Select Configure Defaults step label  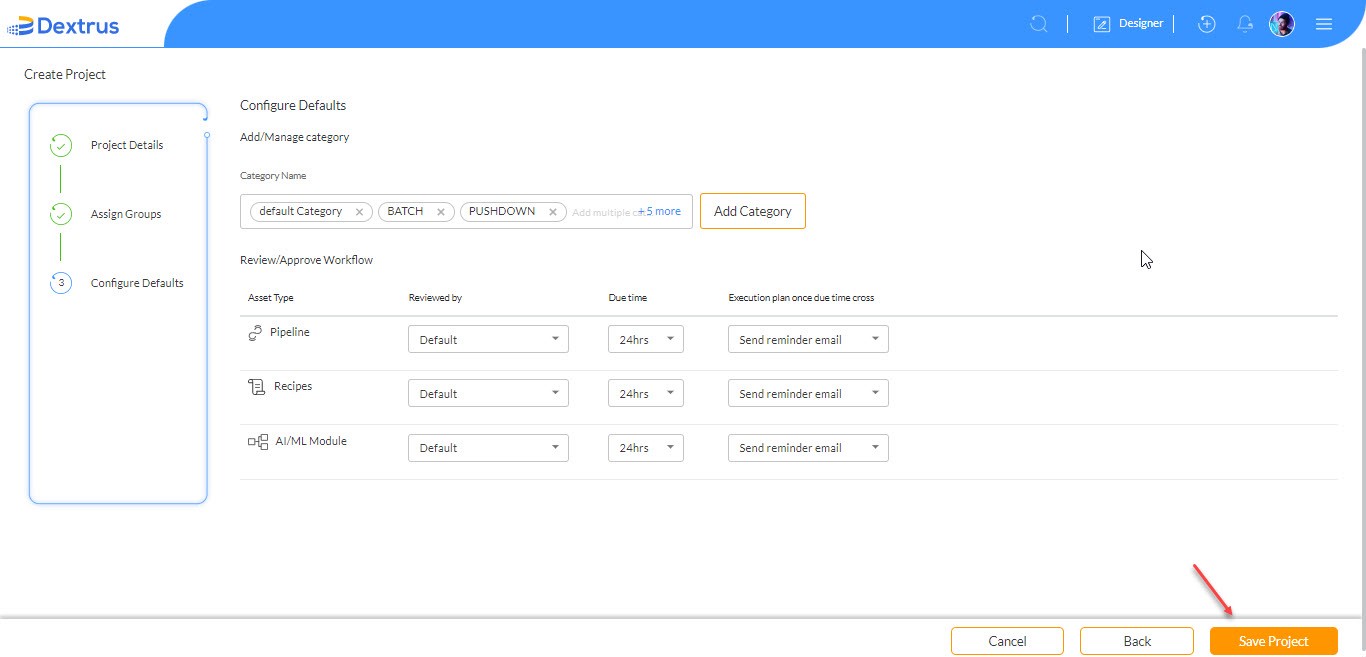point(137,283)
